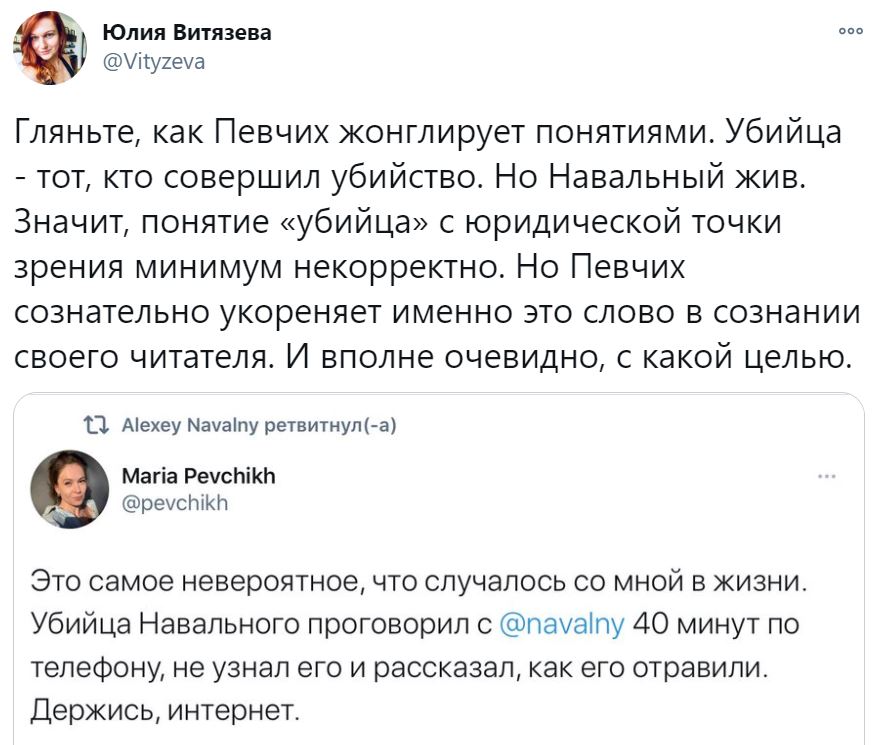Image resolution: width=886 pixels, height=745 pixels.
Task: Click "Alexey Navalny ретвитнул(-а)" label
Action: coord(258,425)
